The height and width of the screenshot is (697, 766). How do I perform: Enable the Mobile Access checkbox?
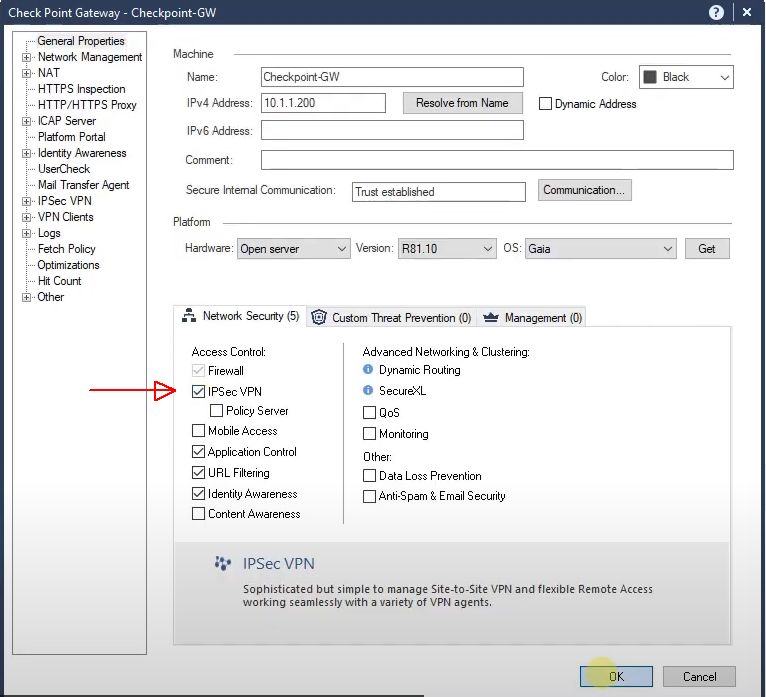pos(198,431)
